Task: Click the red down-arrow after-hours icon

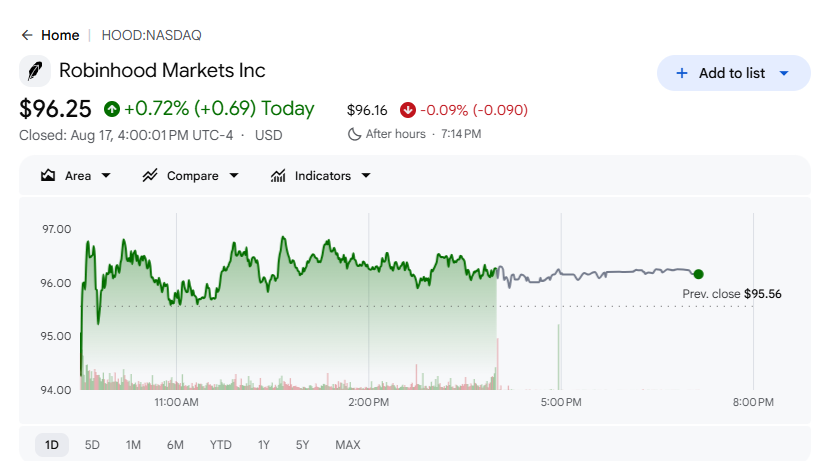Action: 408,110
